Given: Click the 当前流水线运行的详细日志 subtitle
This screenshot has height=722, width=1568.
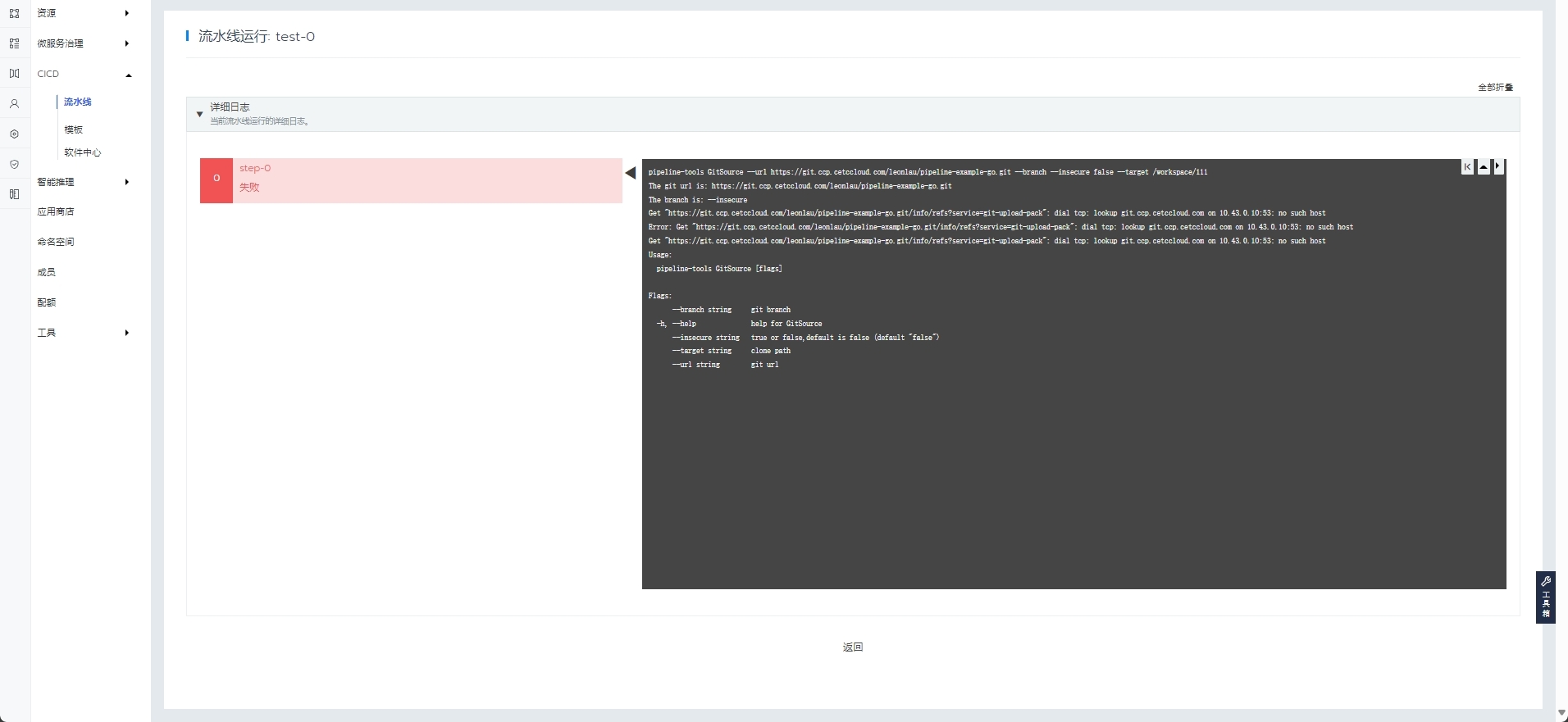Looking at the screenshot, I should 259,121.
